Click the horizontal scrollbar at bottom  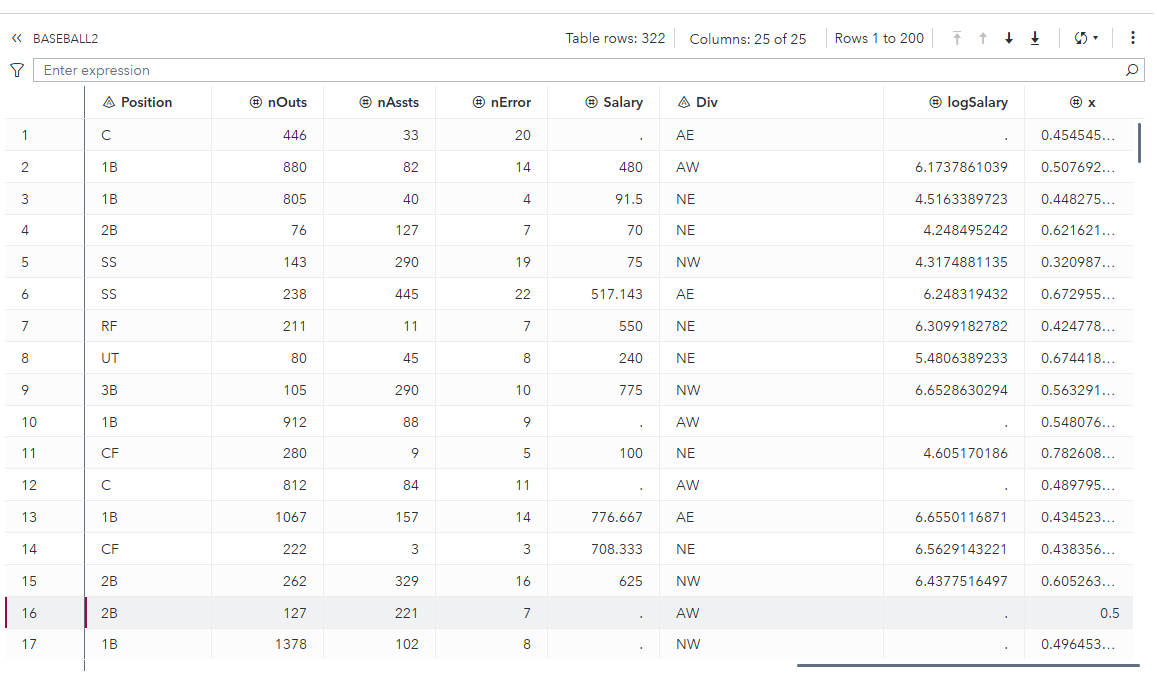pos(967,665)
